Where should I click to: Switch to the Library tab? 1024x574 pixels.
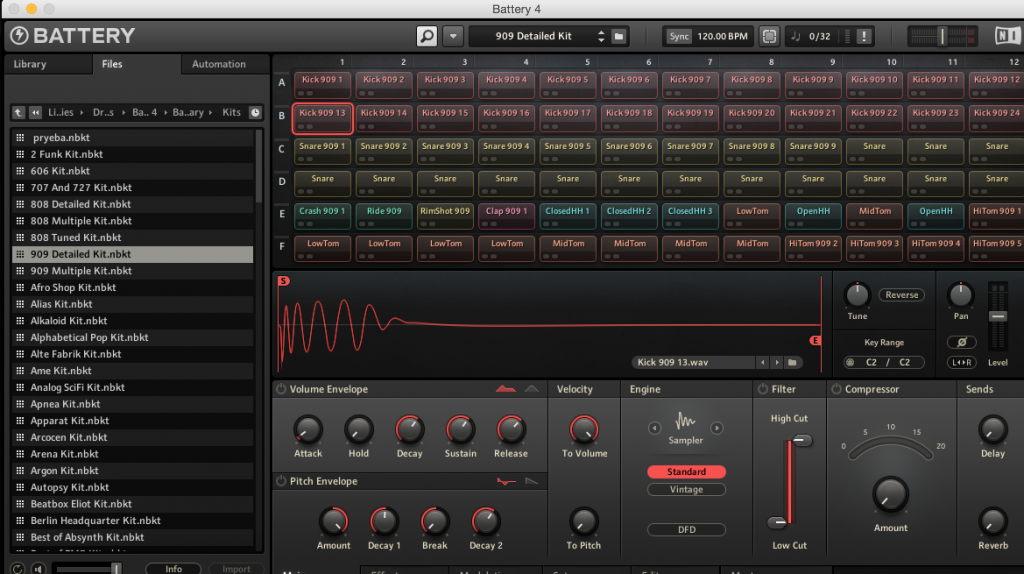[30, 64]
